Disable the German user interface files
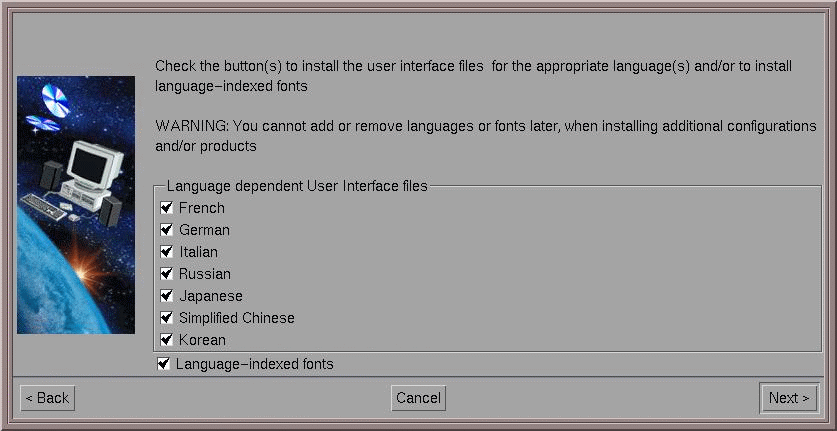The width and height of the screenshot is (837, 431). tap(167, 230)
